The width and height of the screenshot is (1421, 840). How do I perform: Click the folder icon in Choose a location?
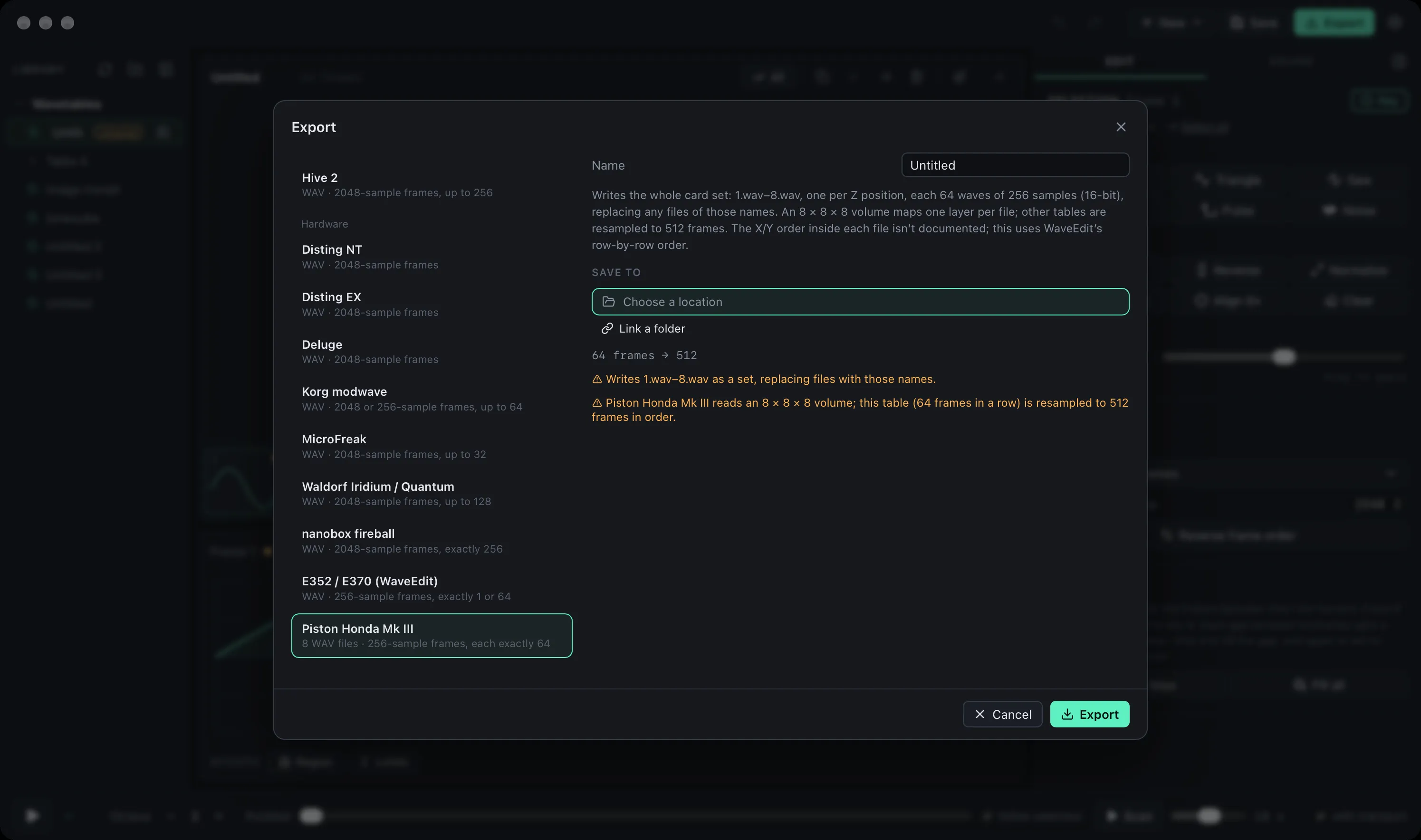click(x=609, y=302)
